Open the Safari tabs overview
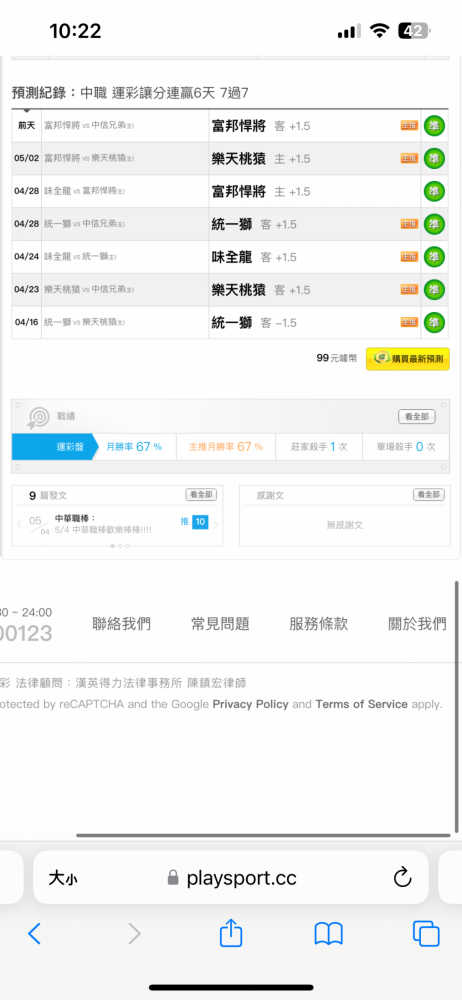The image size is (462, 1000). tap(426, 934)
